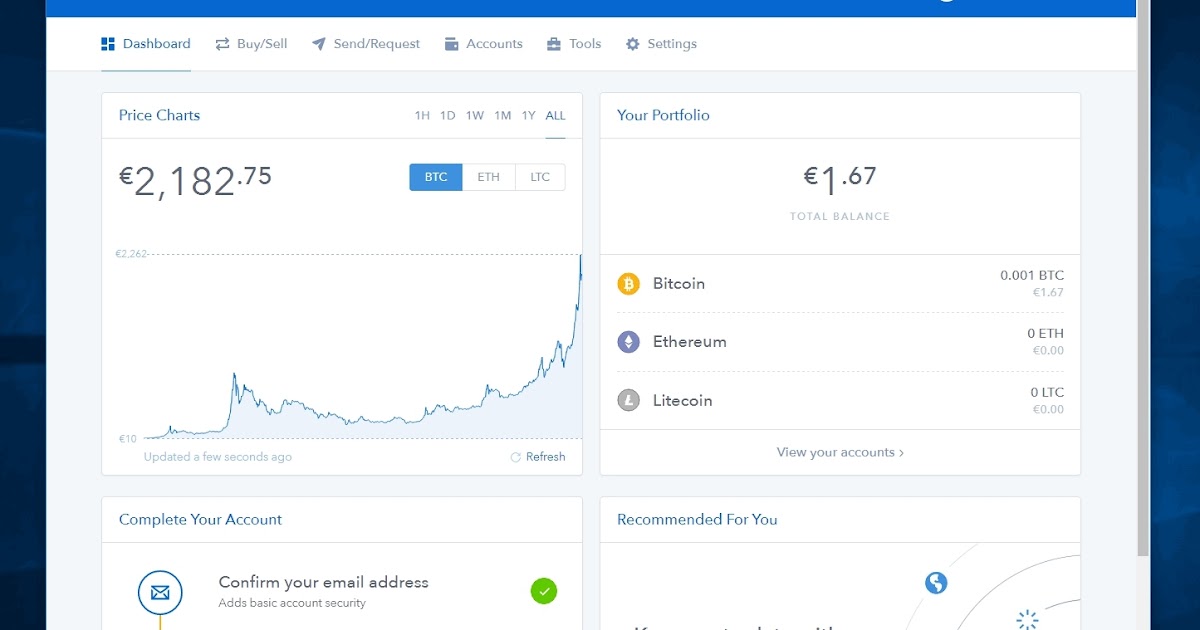Open the Tools tab

574,44
